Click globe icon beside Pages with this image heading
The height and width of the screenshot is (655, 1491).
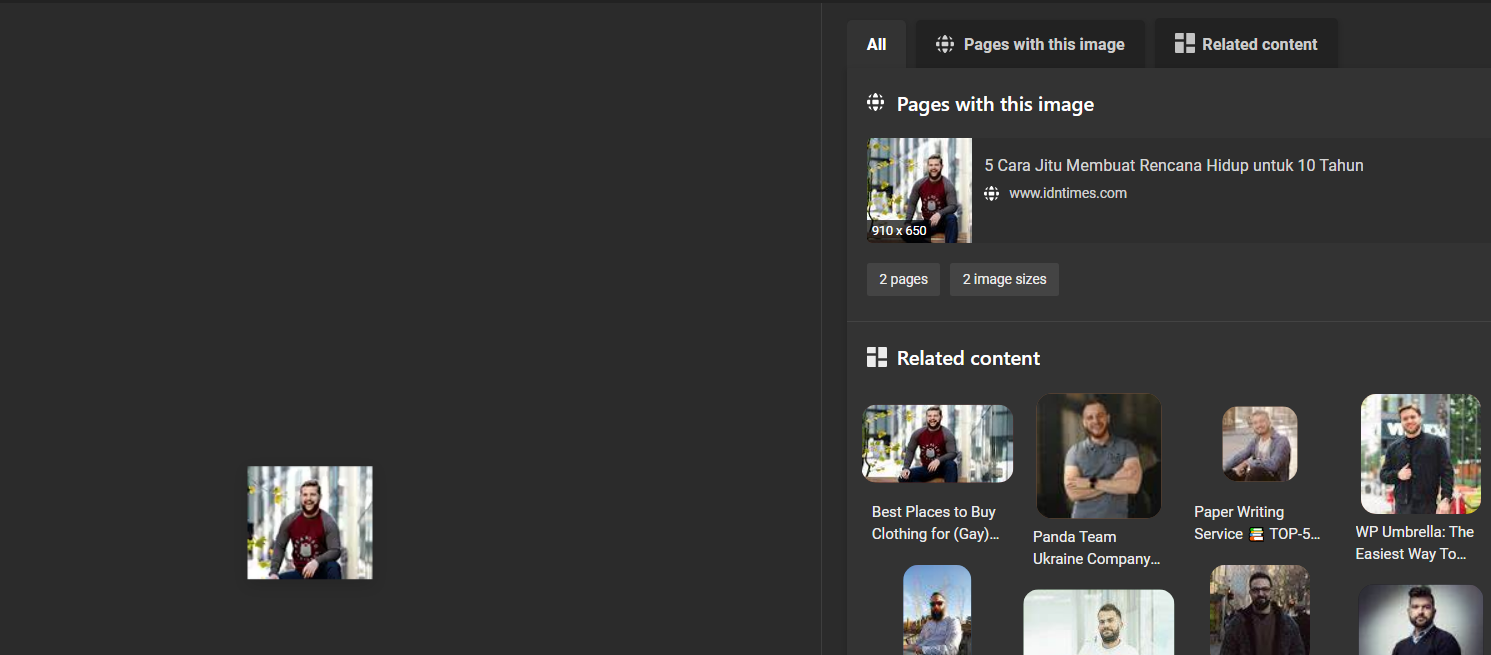[x=876, y=103]
